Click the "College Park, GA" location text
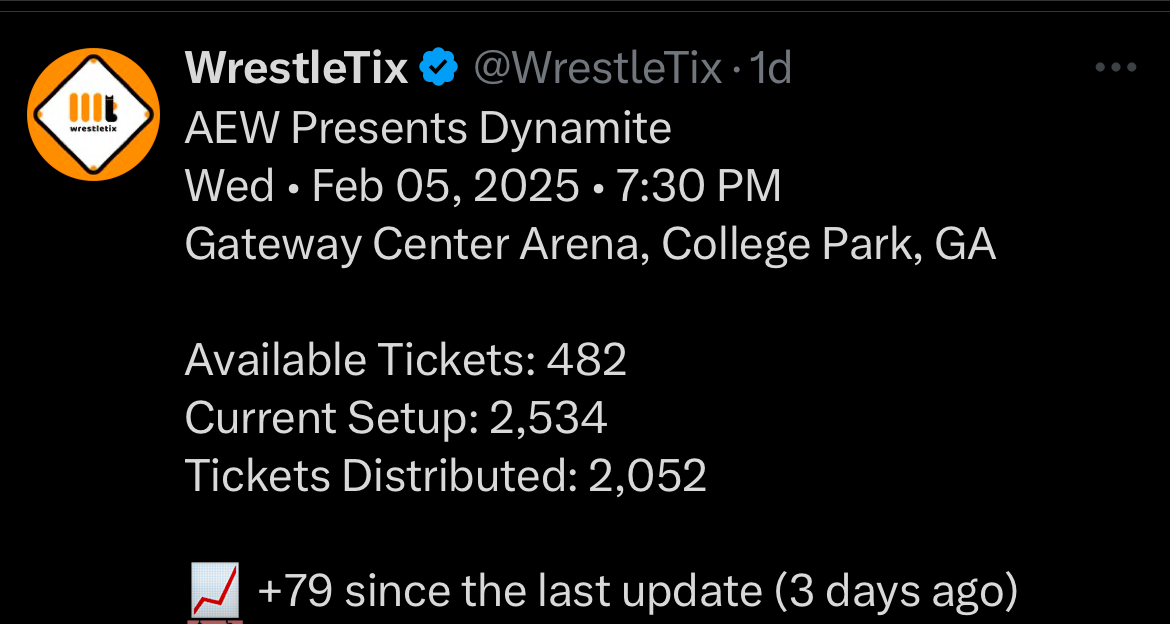Screen dimensions: 1170x624 click(x=829, y=245)
